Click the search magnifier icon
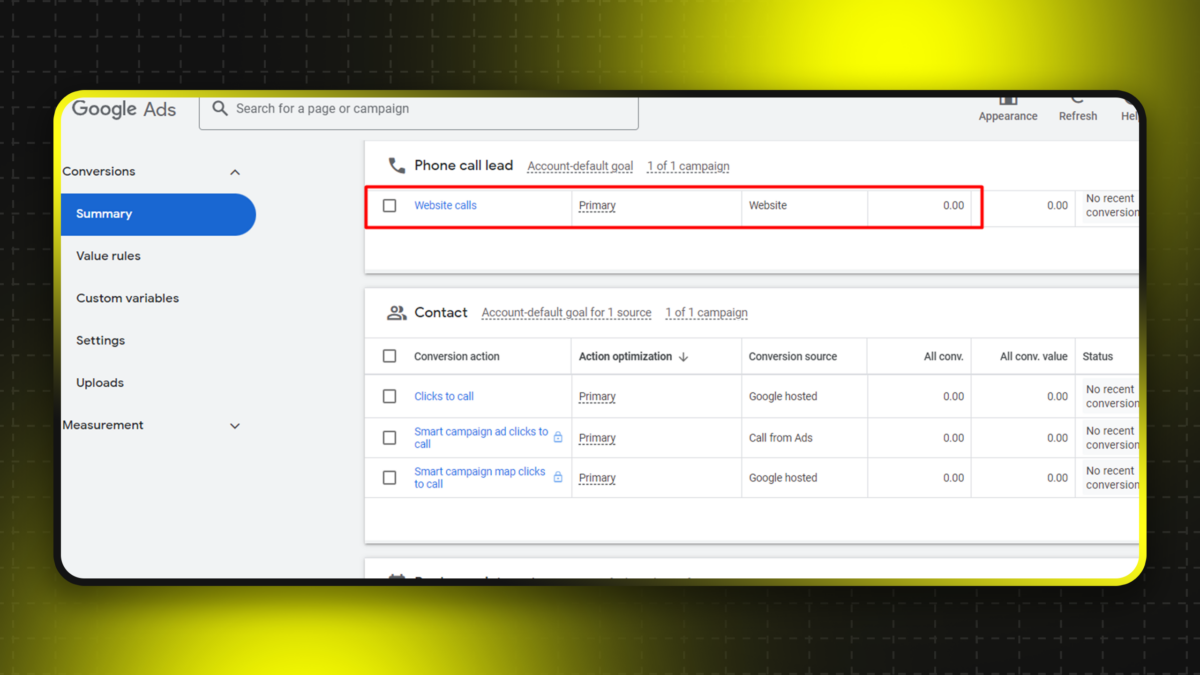 (220, 108)
